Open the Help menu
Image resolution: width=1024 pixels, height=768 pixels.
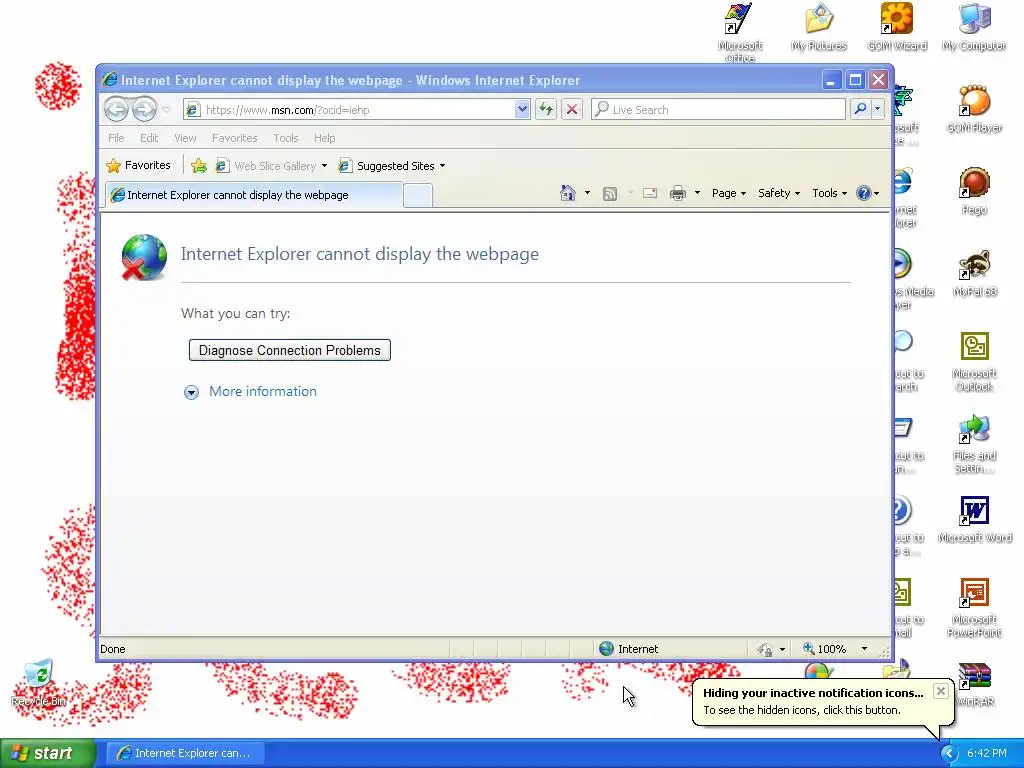[x=325, y=138]
